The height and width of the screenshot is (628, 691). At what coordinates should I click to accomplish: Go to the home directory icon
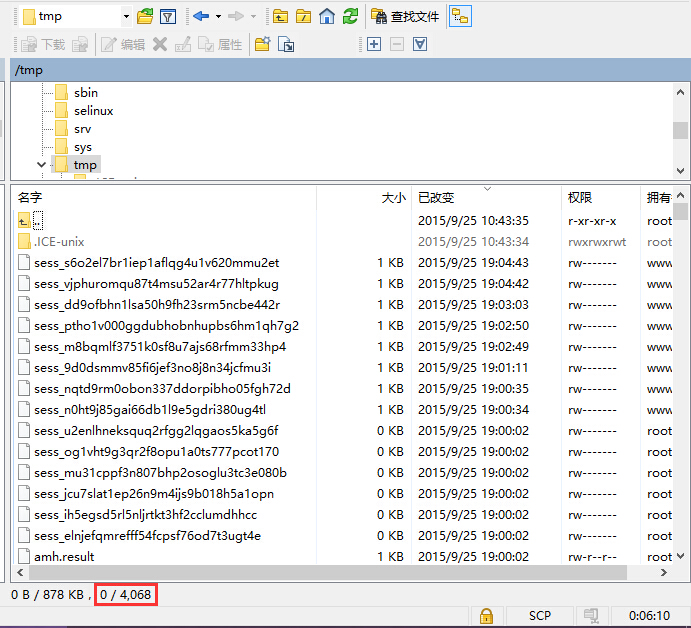[327, 16]
